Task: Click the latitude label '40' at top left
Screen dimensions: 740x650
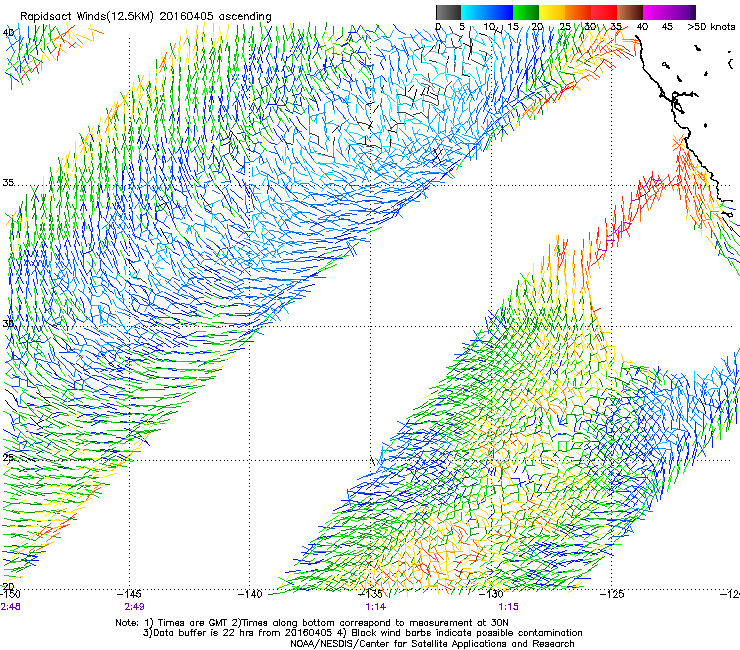Action: [x=8, y=32]
